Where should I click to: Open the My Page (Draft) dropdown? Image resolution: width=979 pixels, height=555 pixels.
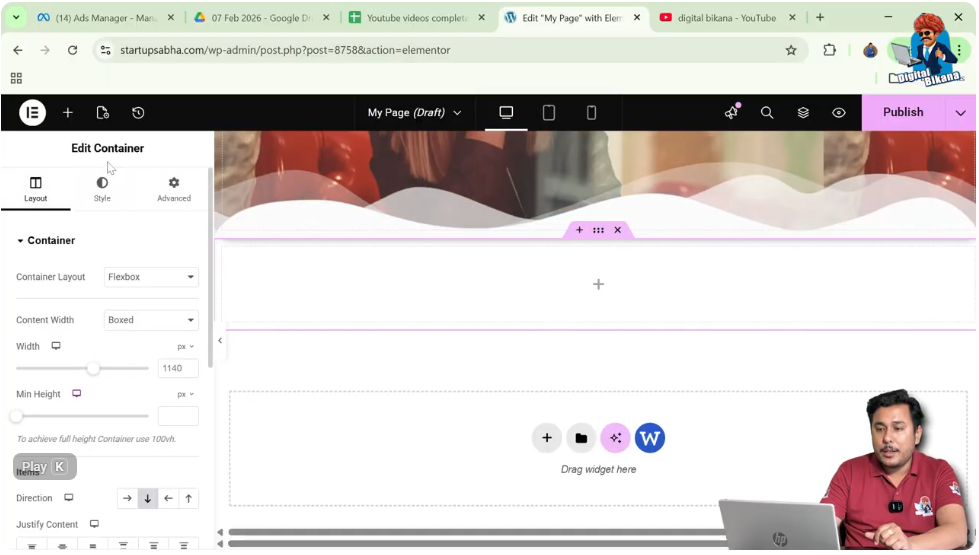pos(414,112)
